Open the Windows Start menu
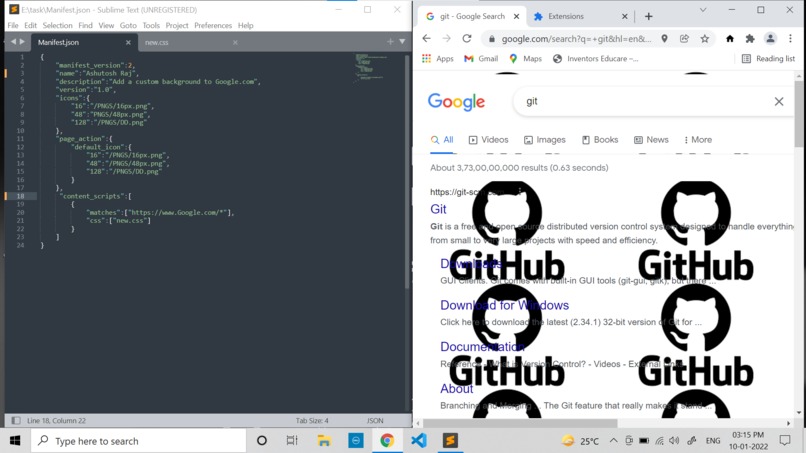This screenshot has width=806, height=453. tap(15, 441)
